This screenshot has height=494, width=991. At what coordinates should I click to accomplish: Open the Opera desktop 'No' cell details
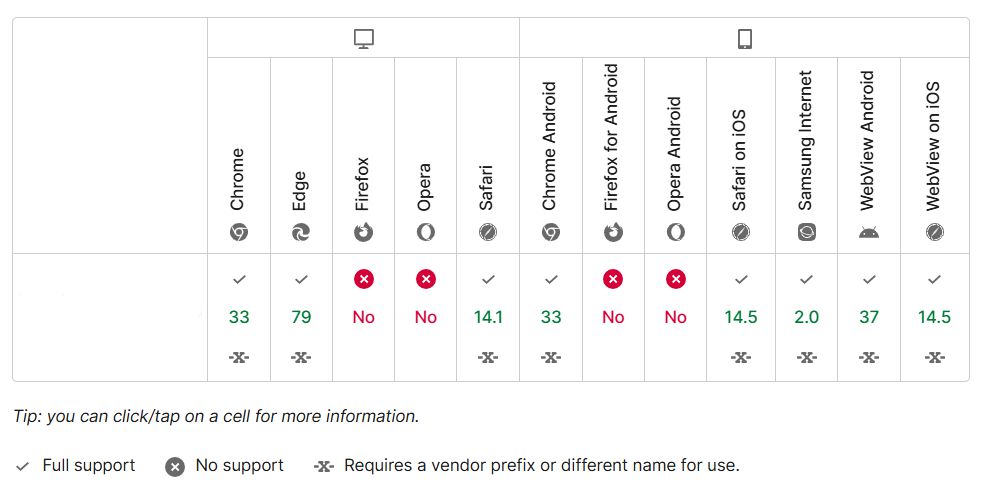[x=426, y=317]
